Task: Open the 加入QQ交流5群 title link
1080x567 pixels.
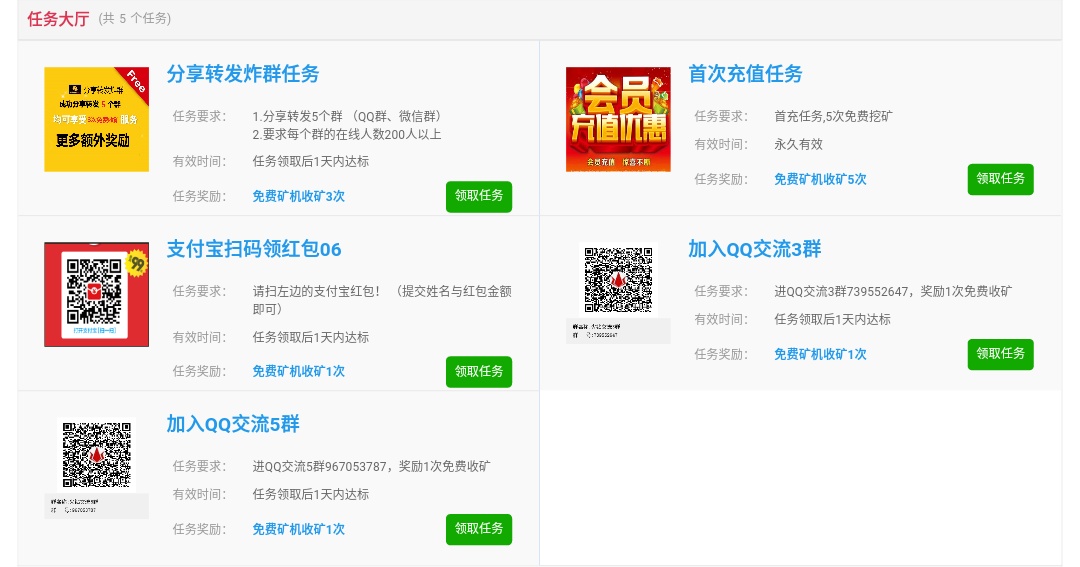Action: point(233,424)
